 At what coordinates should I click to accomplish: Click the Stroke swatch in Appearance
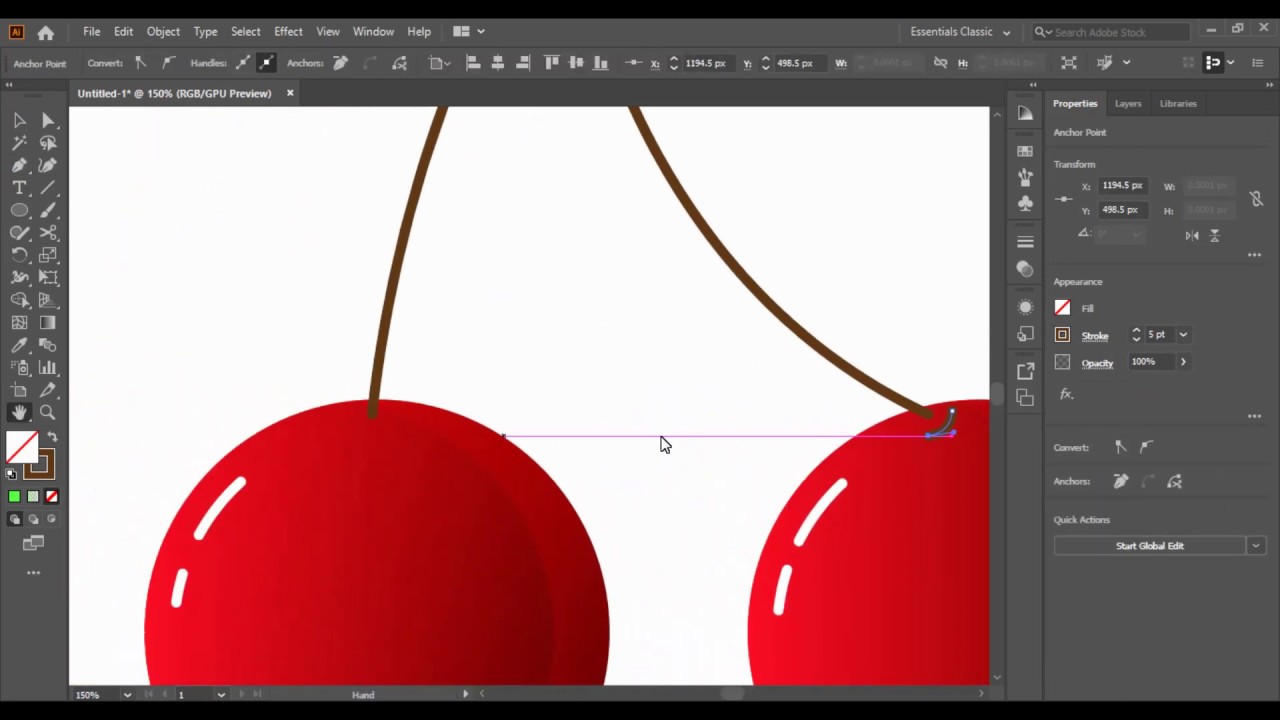pos(1062,335)
